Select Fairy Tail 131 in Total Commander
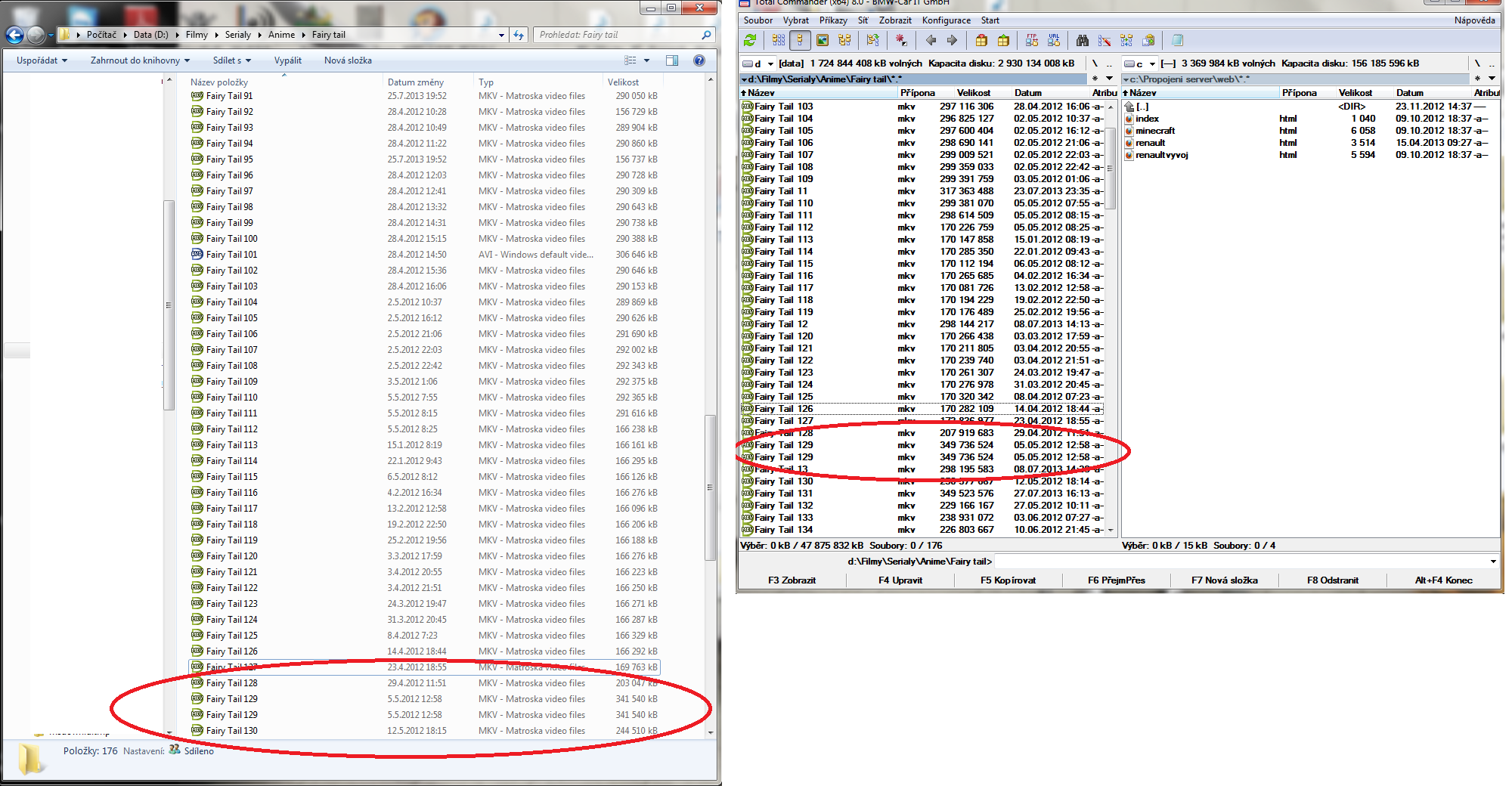 click(x=921, y=494)
